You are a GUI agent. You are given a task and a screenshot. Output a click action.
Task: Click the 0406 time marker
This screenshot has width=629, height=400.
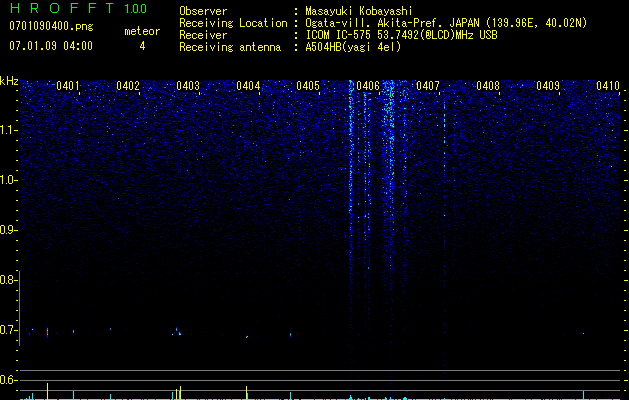pos(368,86)
